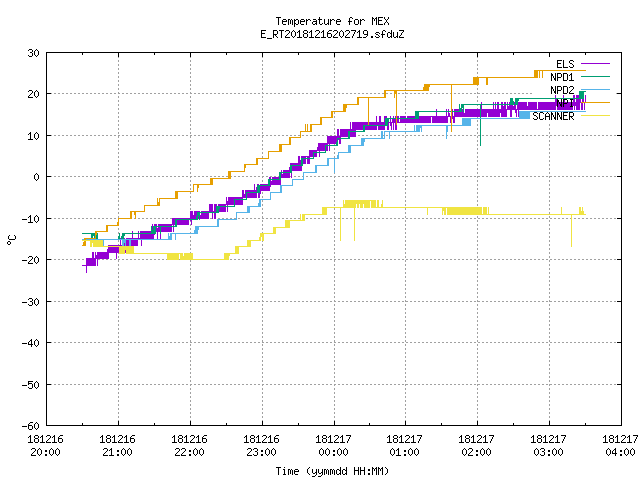Click the chart title 'Temperature for MEX'
Image resolution: width=640 pixels, height=480 pixels.
332,21
